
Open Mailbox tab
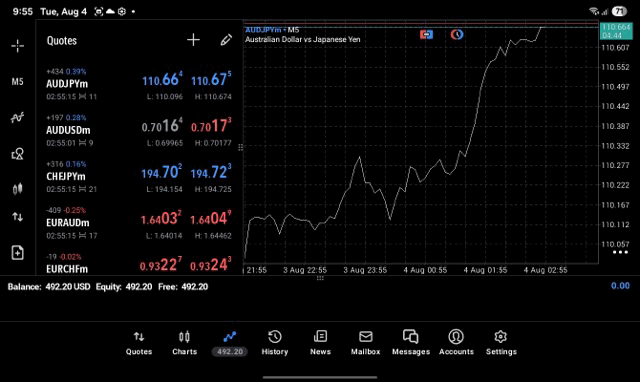point(366,343)
